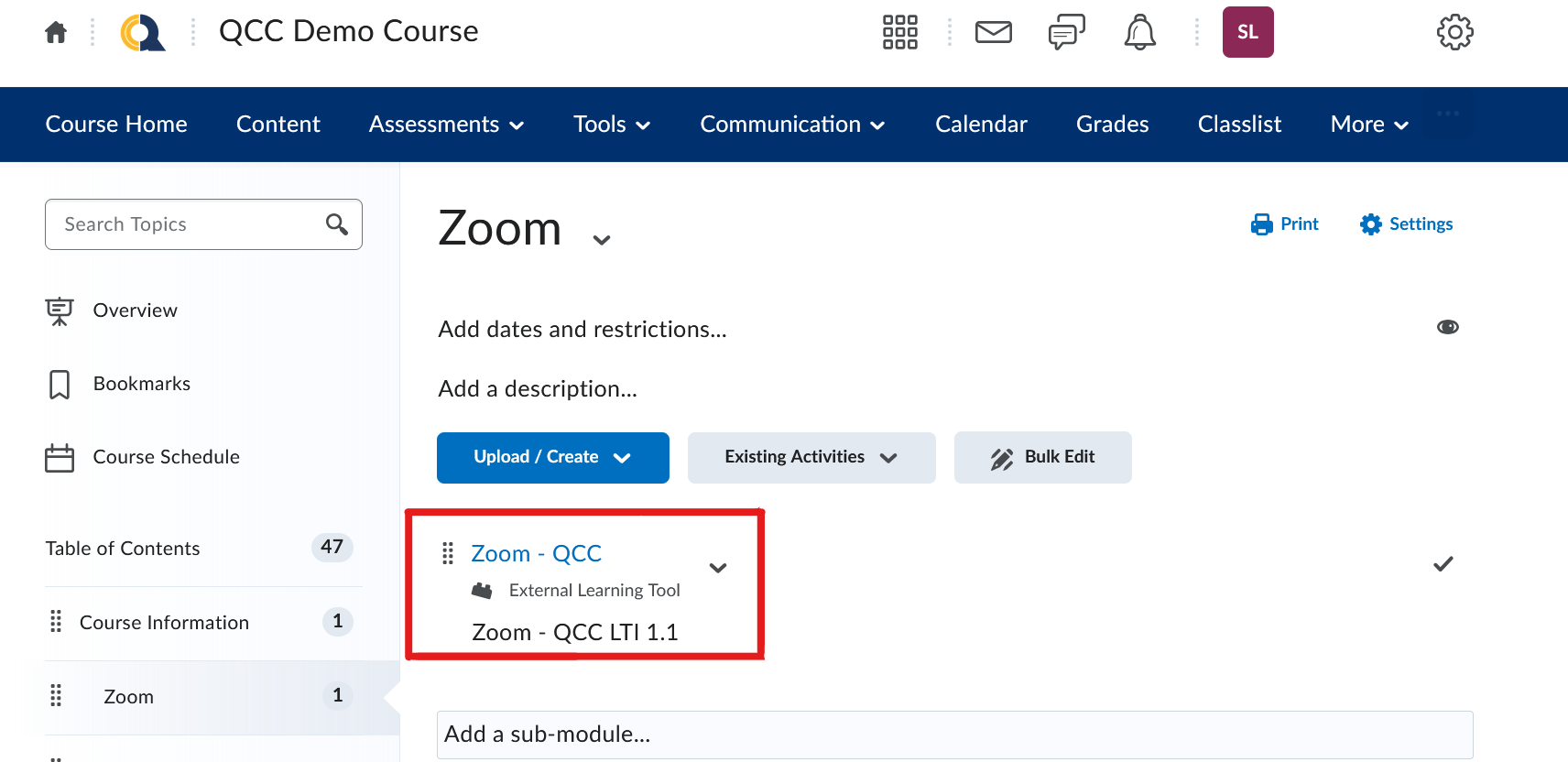Image resolution: width=1568 pixels, height=762 pixels.
Task: Select Overview in the sidebar
Action: (x=135, y=310)
